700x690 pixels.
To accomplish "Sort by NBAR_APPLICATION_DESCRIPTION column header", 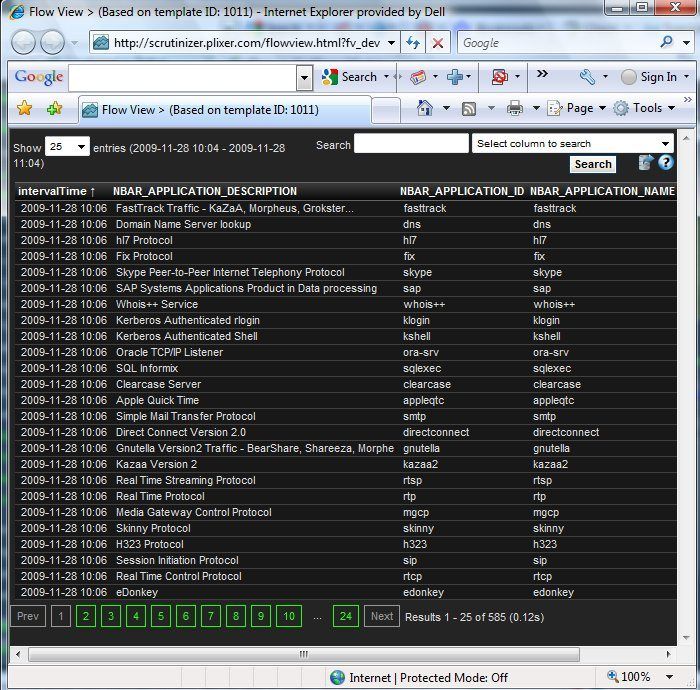I will pos(205,191).
